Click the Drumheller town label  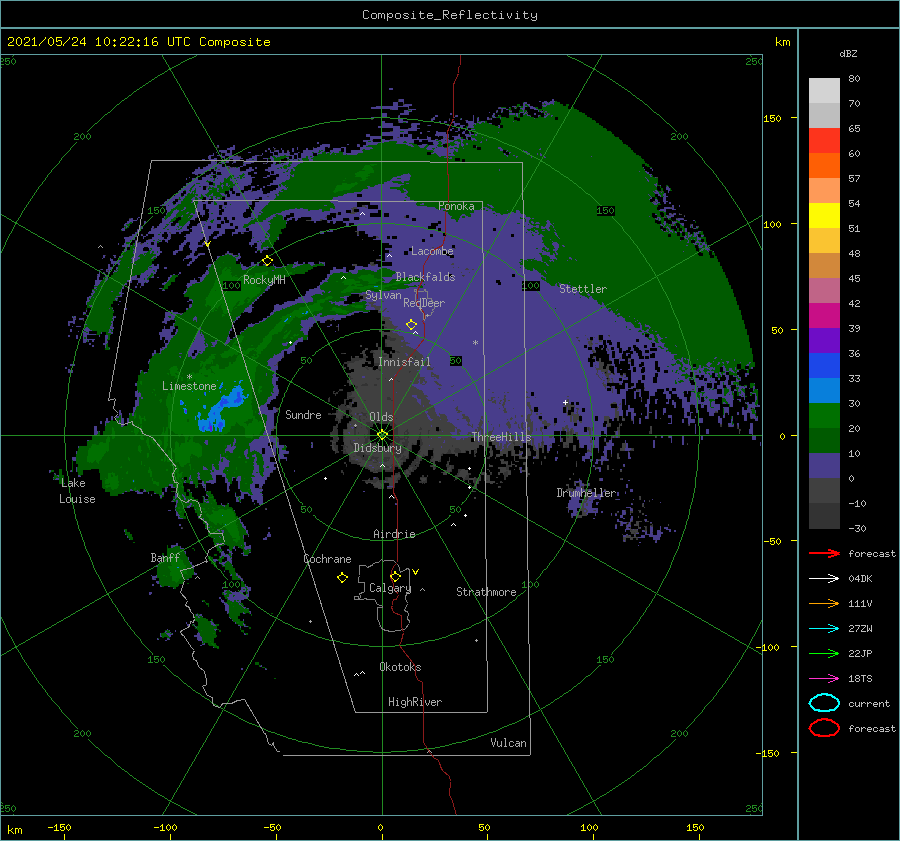586,493
